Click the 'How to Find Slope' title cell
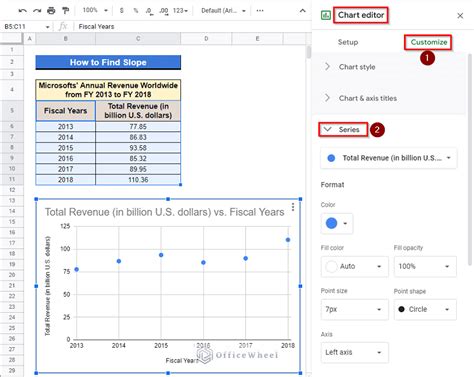 click(x=108, y=62)
